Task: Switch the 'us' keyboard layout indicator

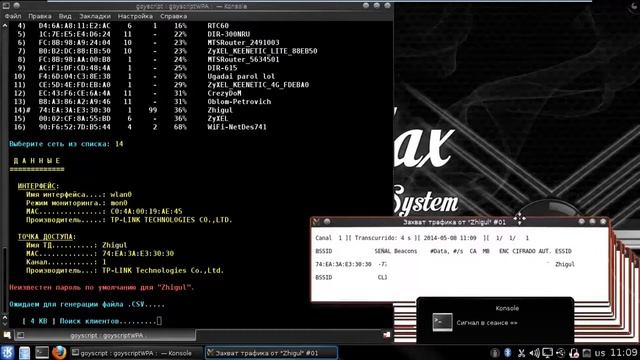Action: 600,353
